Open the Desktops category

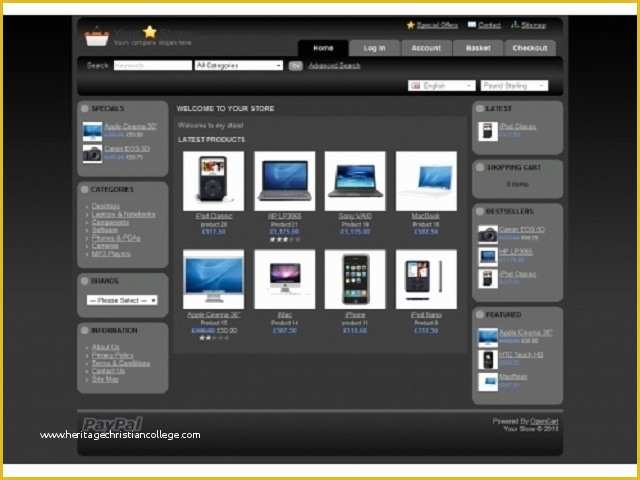pos(106,206)
